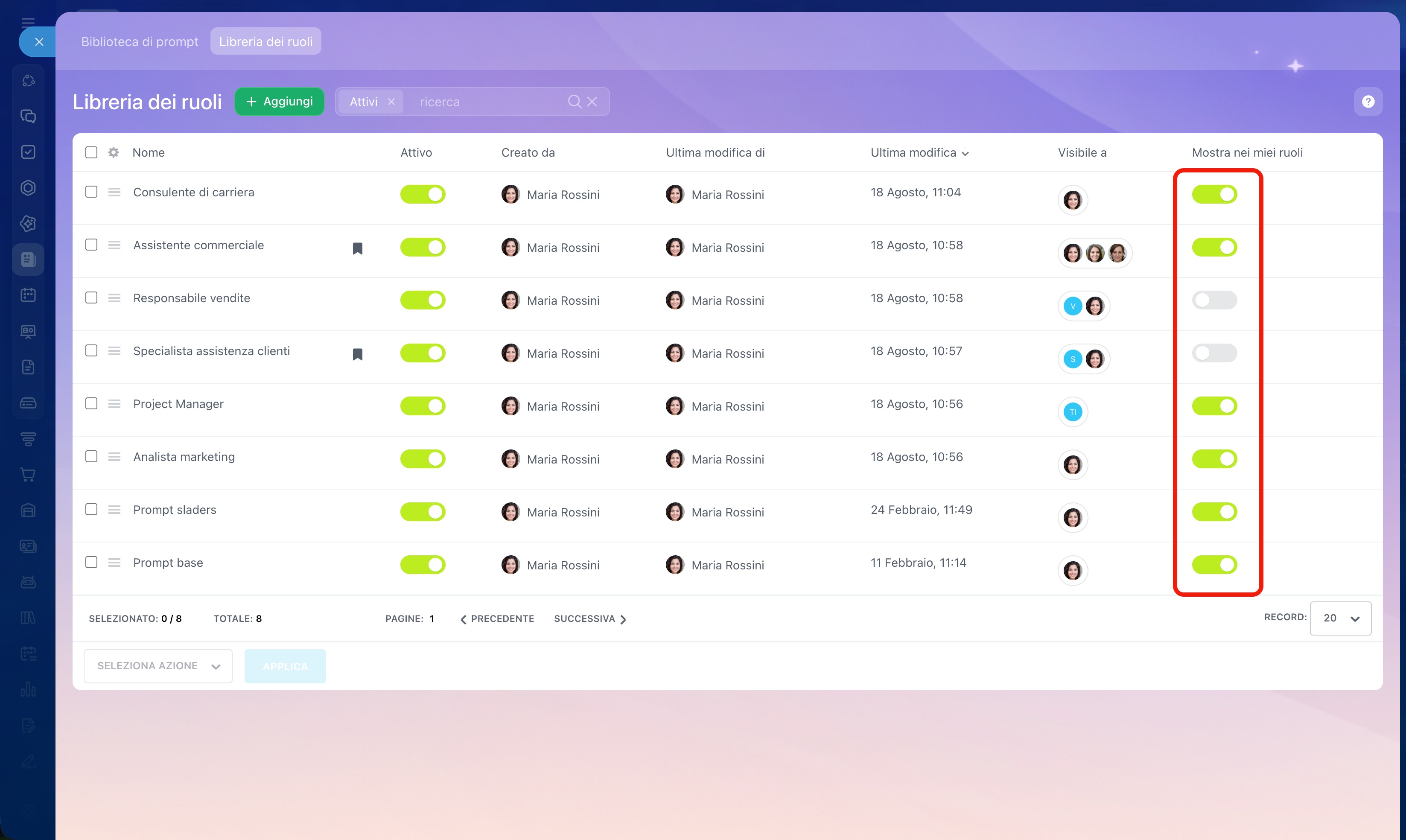Click the Creato da column header
This screenshot has height=840, width=1406.
pyautogui.click(x=528, y=152)
